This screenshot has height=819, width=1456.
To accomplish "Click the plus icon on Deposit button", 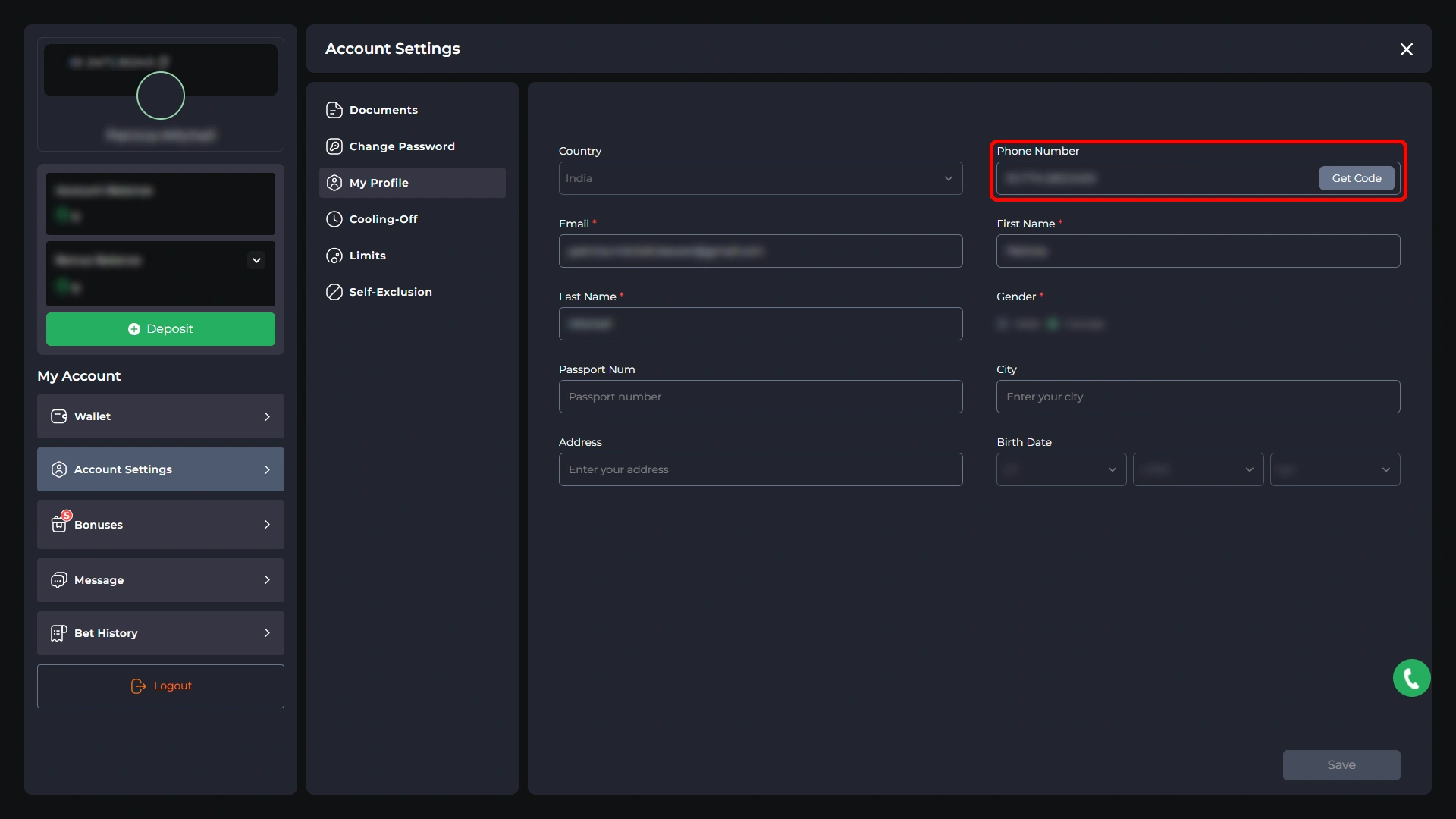I will (134, 329).
